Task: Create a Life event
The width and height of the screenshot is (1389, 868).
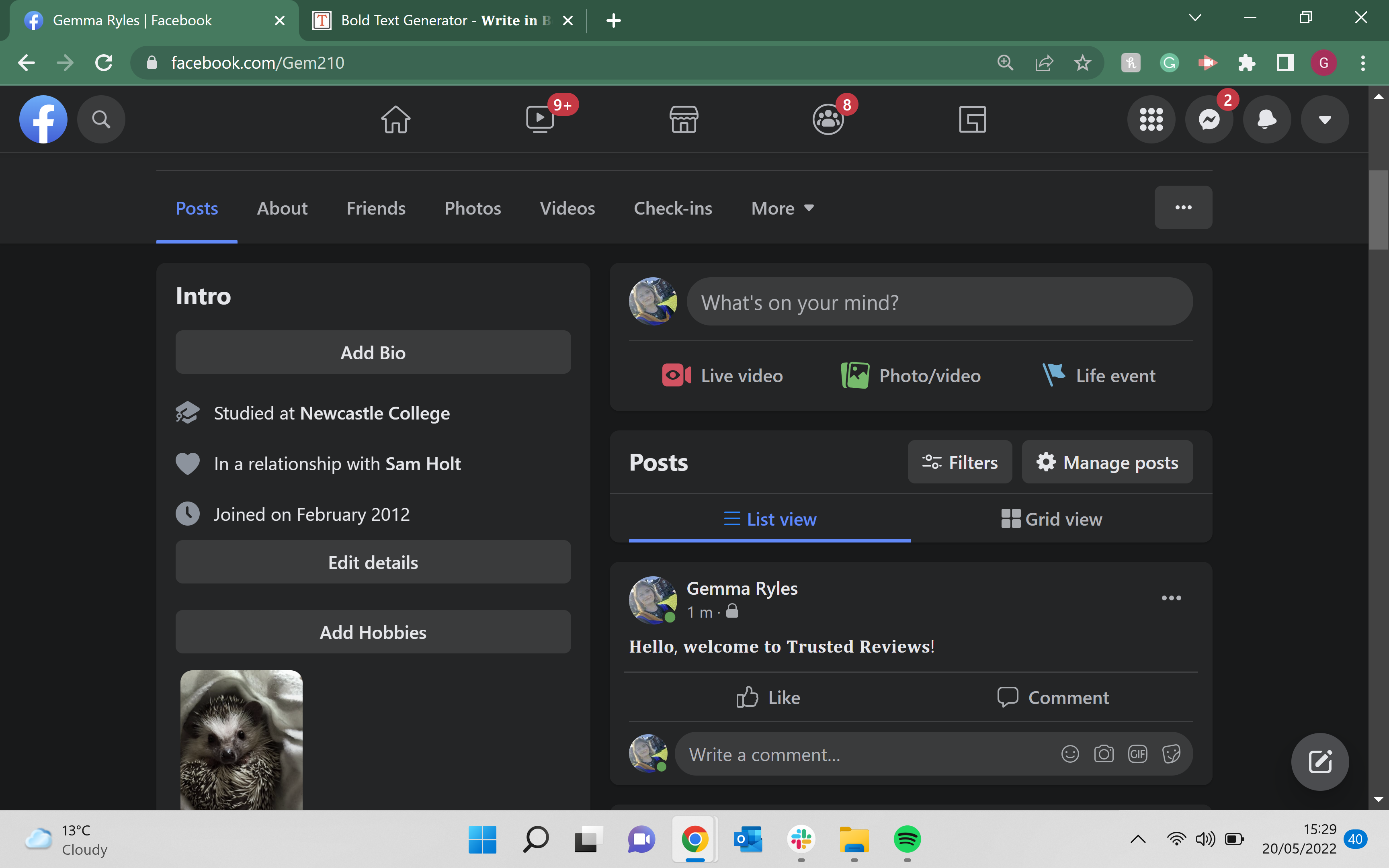Action: tap(1098, 375)
